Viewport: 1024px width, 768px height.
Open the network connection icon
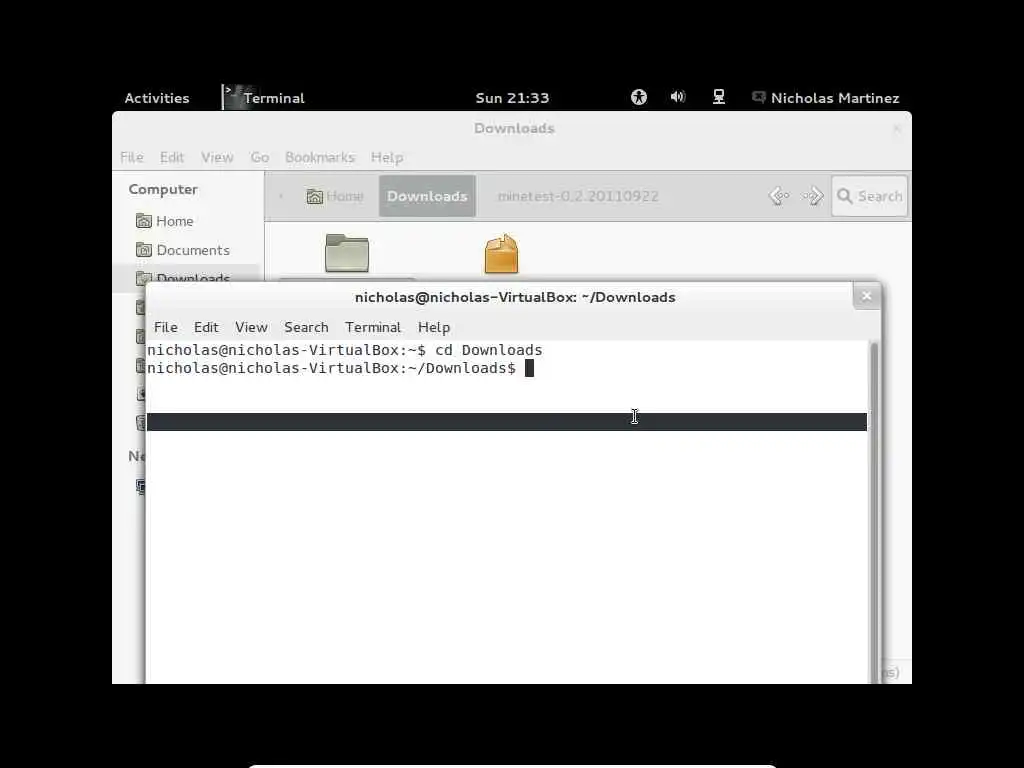tap(718, 97)
